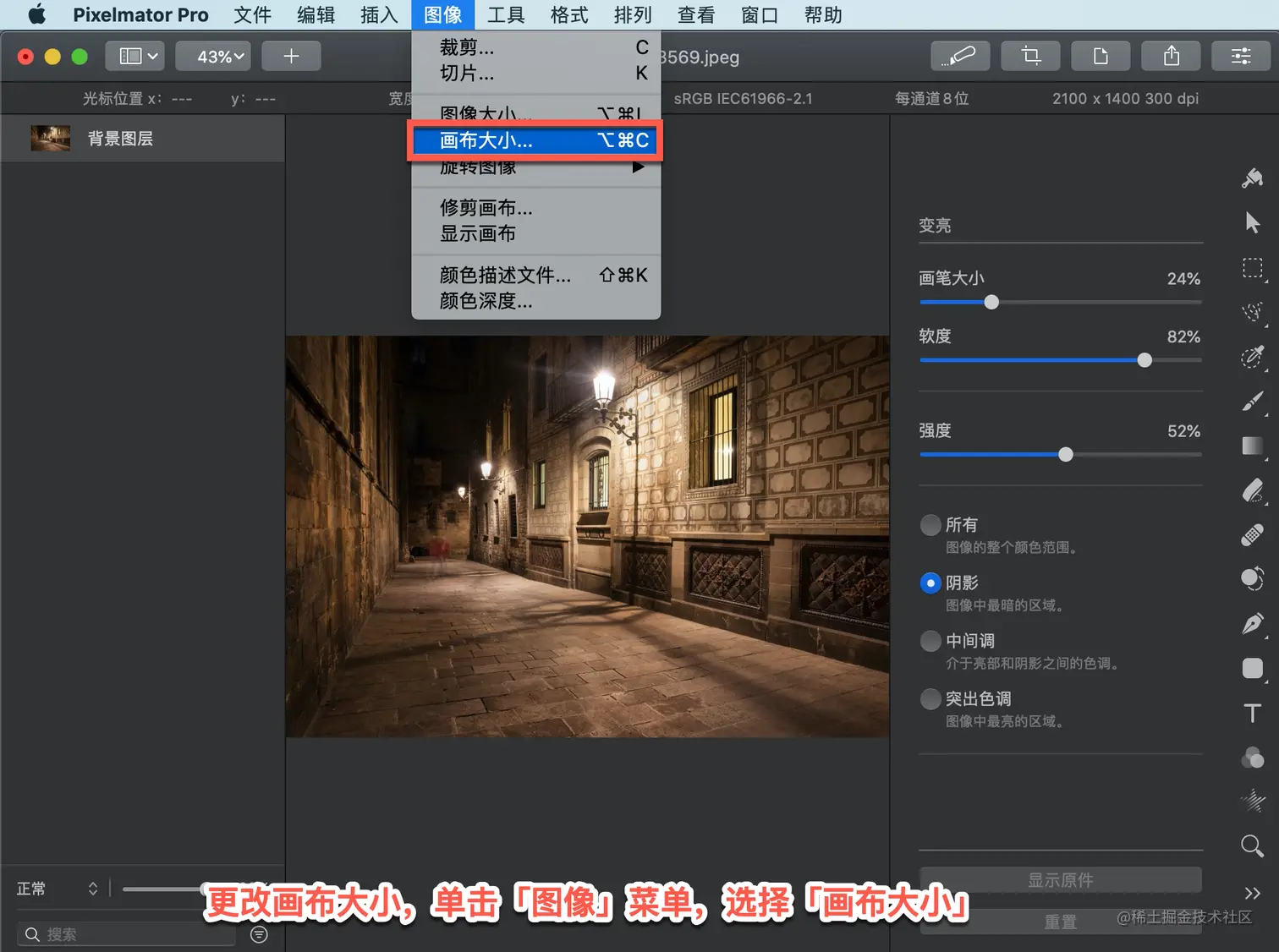Choose 显示画布 menu item
This screenshot has width=1279, height=952.
(x=536, y=233)
